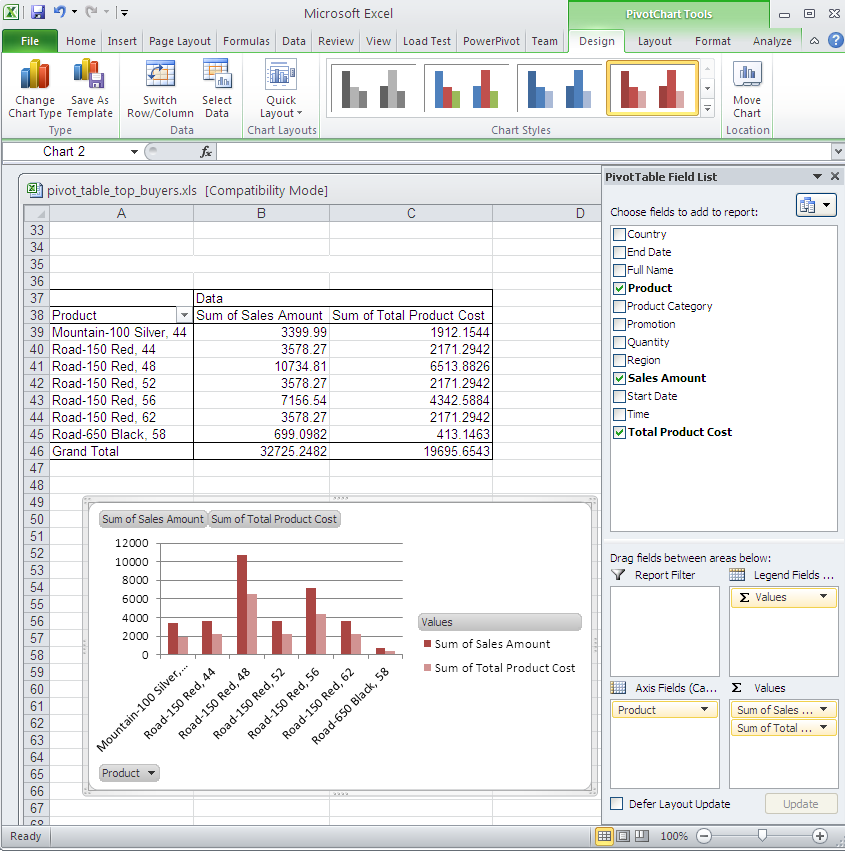Switch to Page Break Preview in status bar
Screen dimensions: 845x851
click(641, 836)
